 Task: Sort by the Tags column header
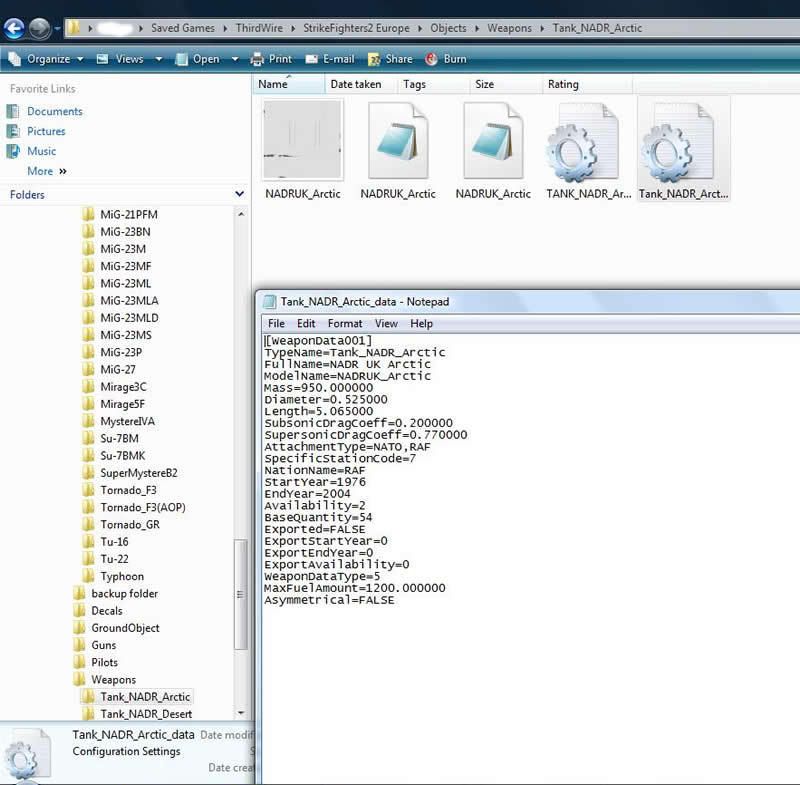433,84
